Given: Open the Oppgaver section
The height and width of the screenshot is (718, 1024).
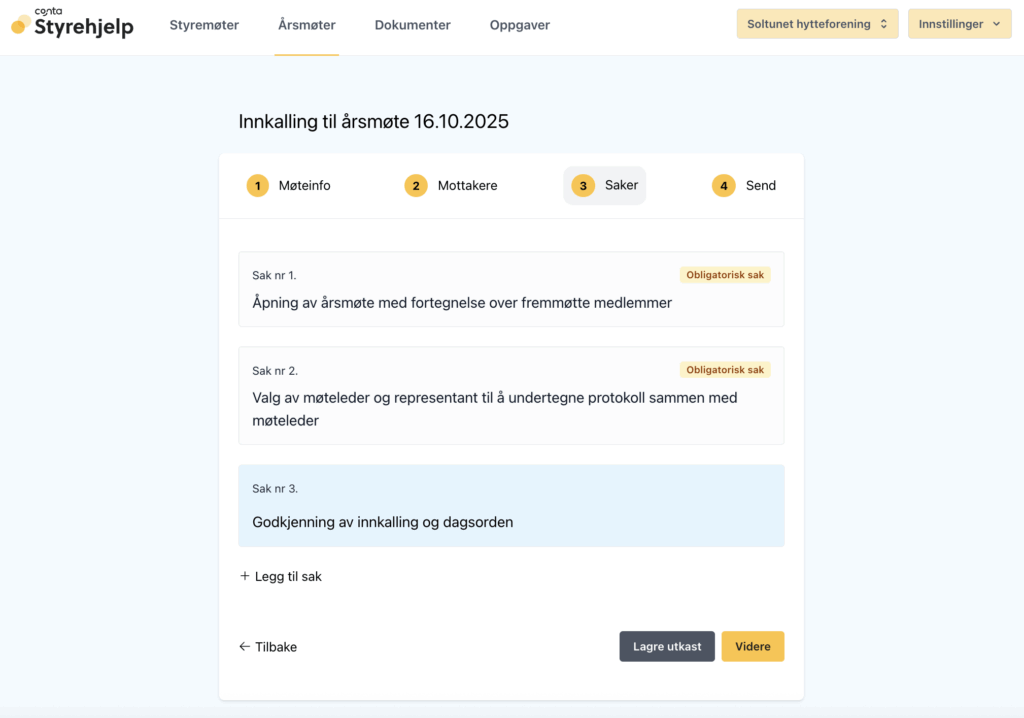Looking at the screenshot, I should [520, 25].
